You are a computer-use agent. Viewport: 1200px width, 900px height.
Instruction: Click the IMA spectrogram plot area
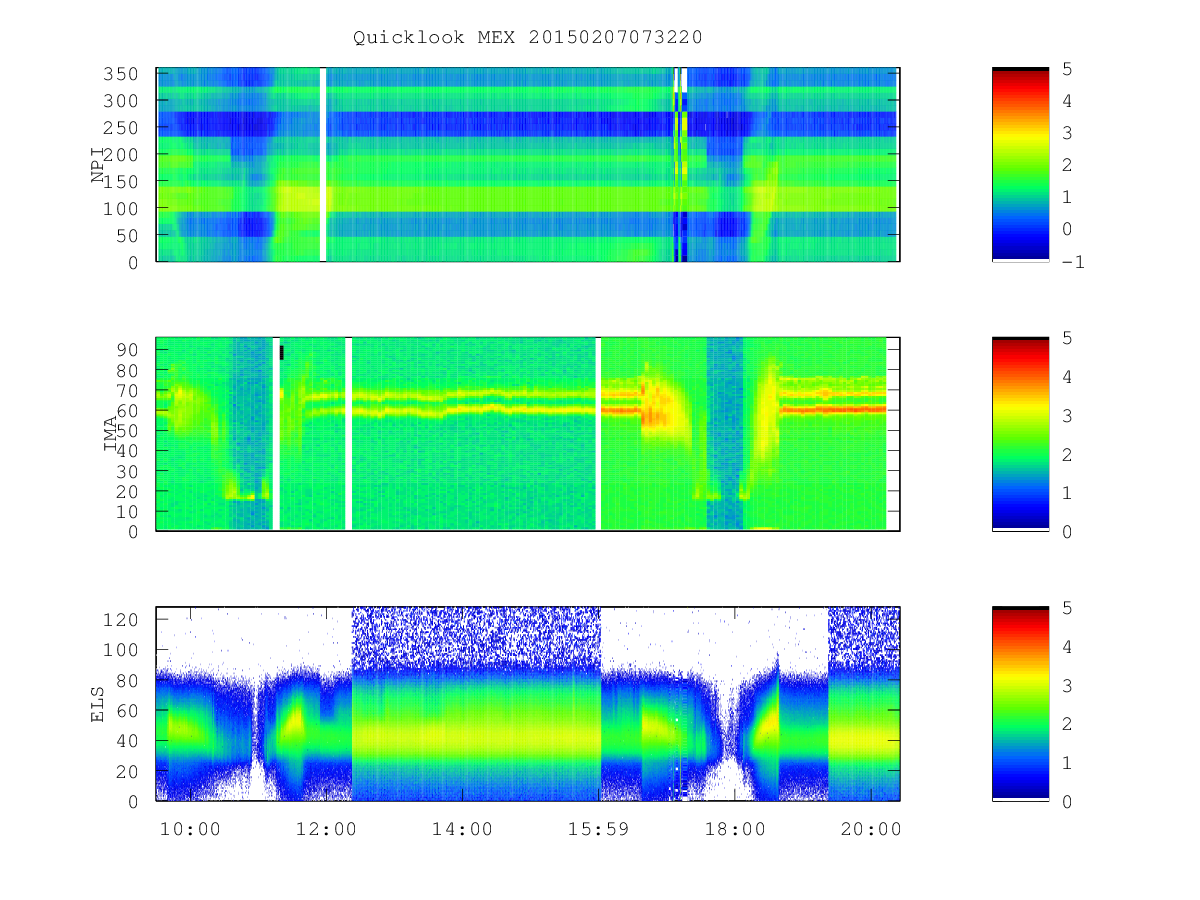(x=528, y=434)
